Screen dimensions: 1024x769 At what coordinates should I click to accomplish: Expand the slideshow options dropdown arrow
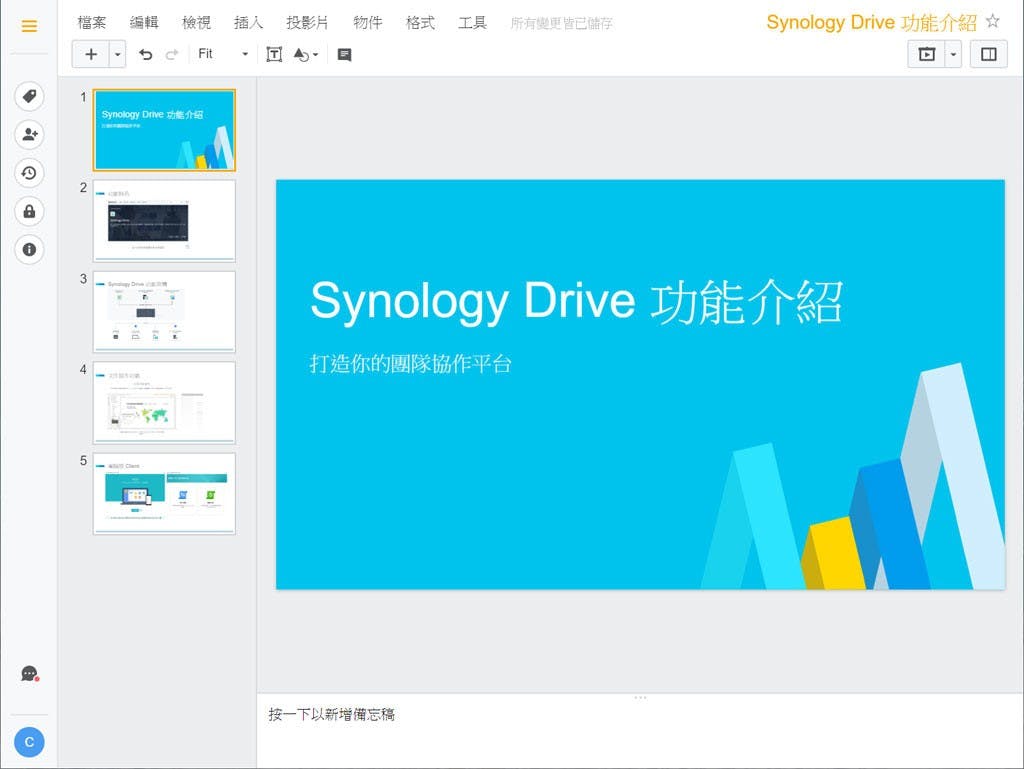[953, 54]
